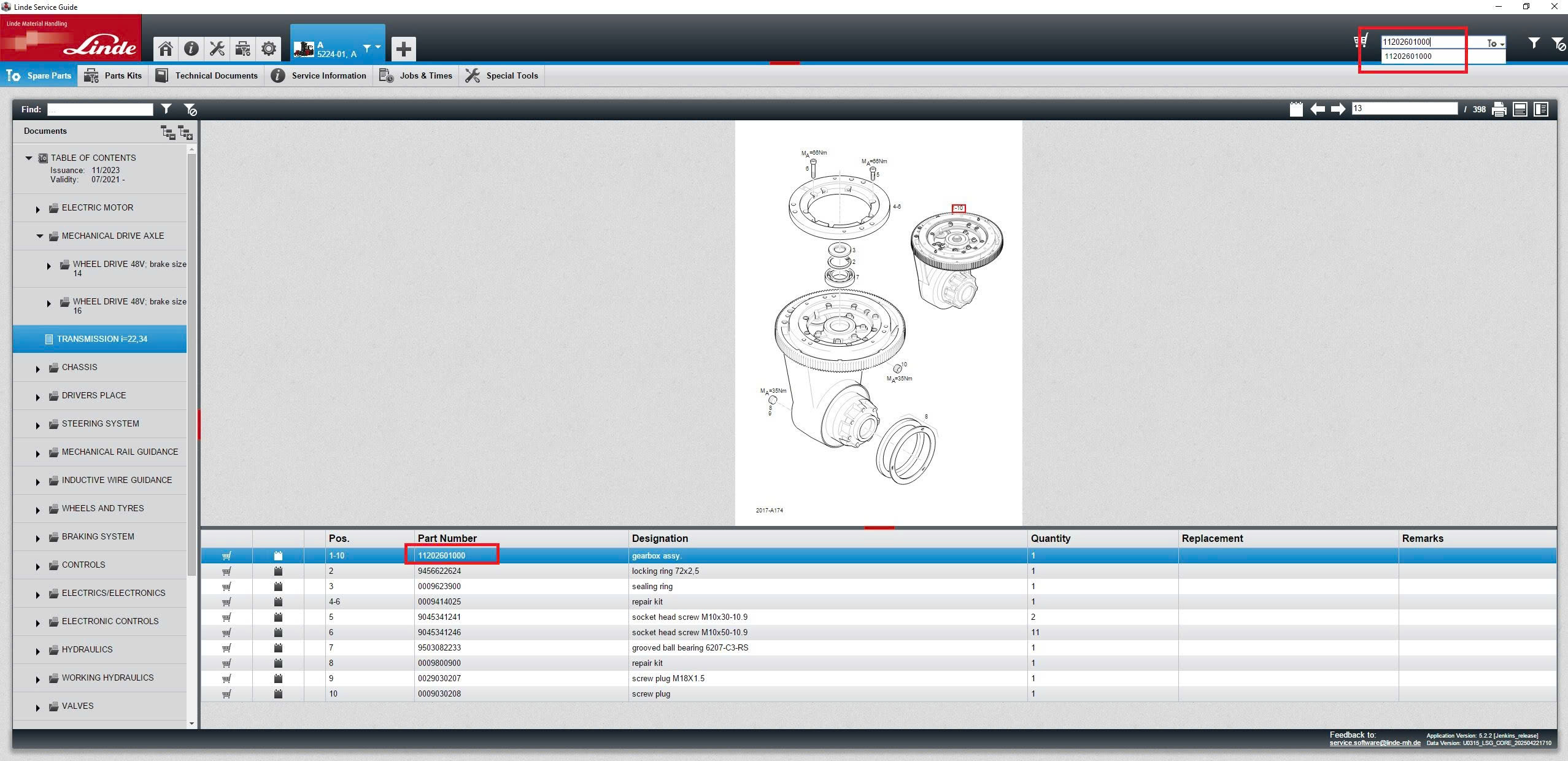Go to previous page arrow

tap(1318, 109)
